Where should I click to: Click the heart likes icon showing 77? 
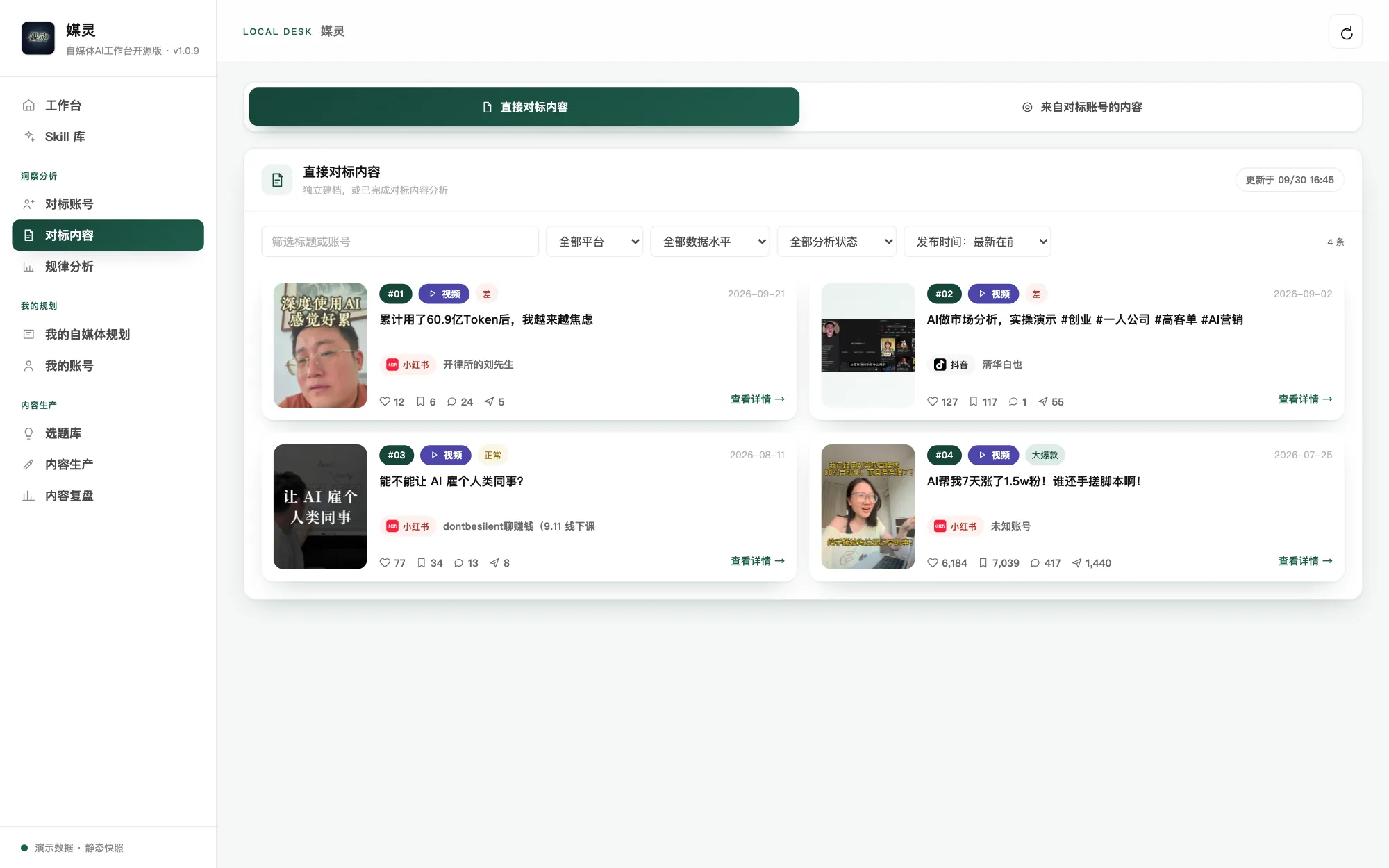(x=385, y=563)
